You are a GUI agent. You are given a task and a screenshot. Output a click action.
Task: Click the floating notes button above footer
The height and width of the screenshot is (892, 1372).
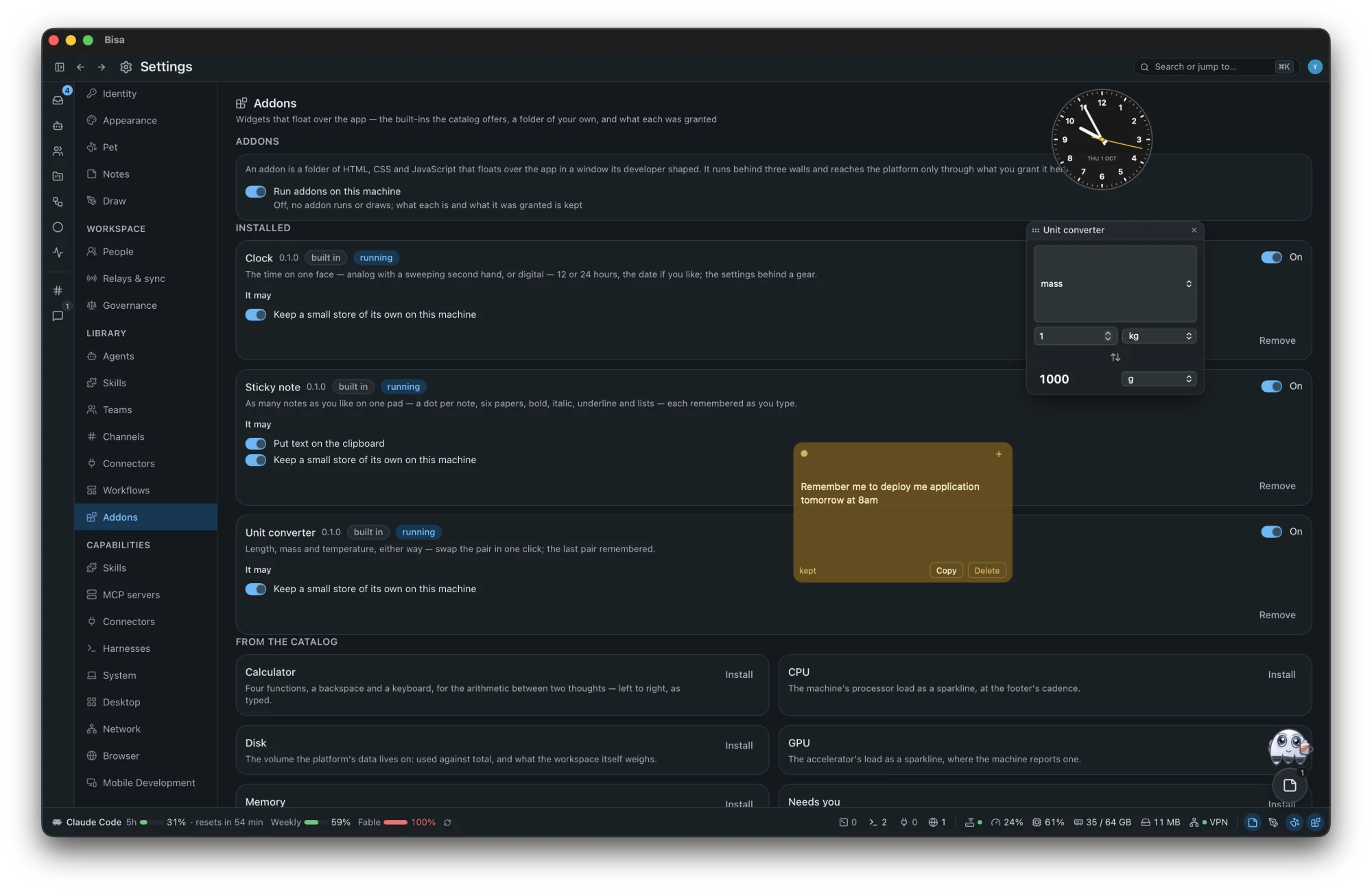tap(1290, 786)
